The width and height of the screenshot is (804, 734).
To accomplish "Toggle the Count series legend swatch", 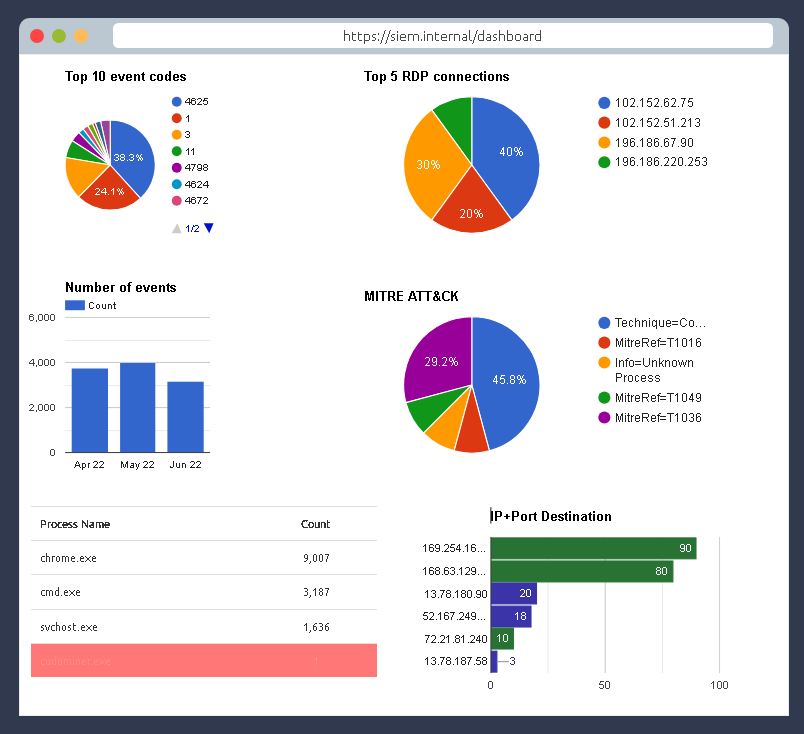I will click(75, 305).
